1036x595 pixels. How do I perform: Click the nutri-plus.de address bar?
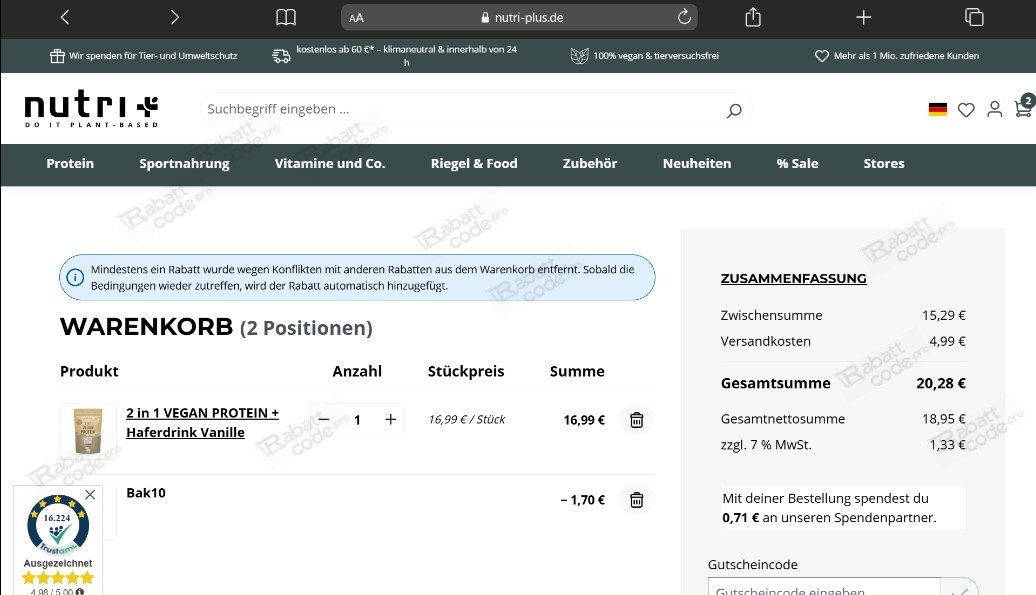[519, 17]
